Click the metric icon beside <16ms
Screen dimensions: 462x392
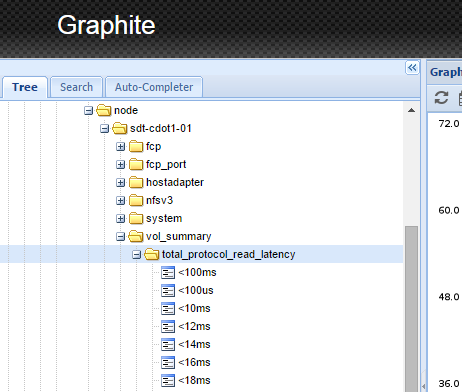point(168,362)
